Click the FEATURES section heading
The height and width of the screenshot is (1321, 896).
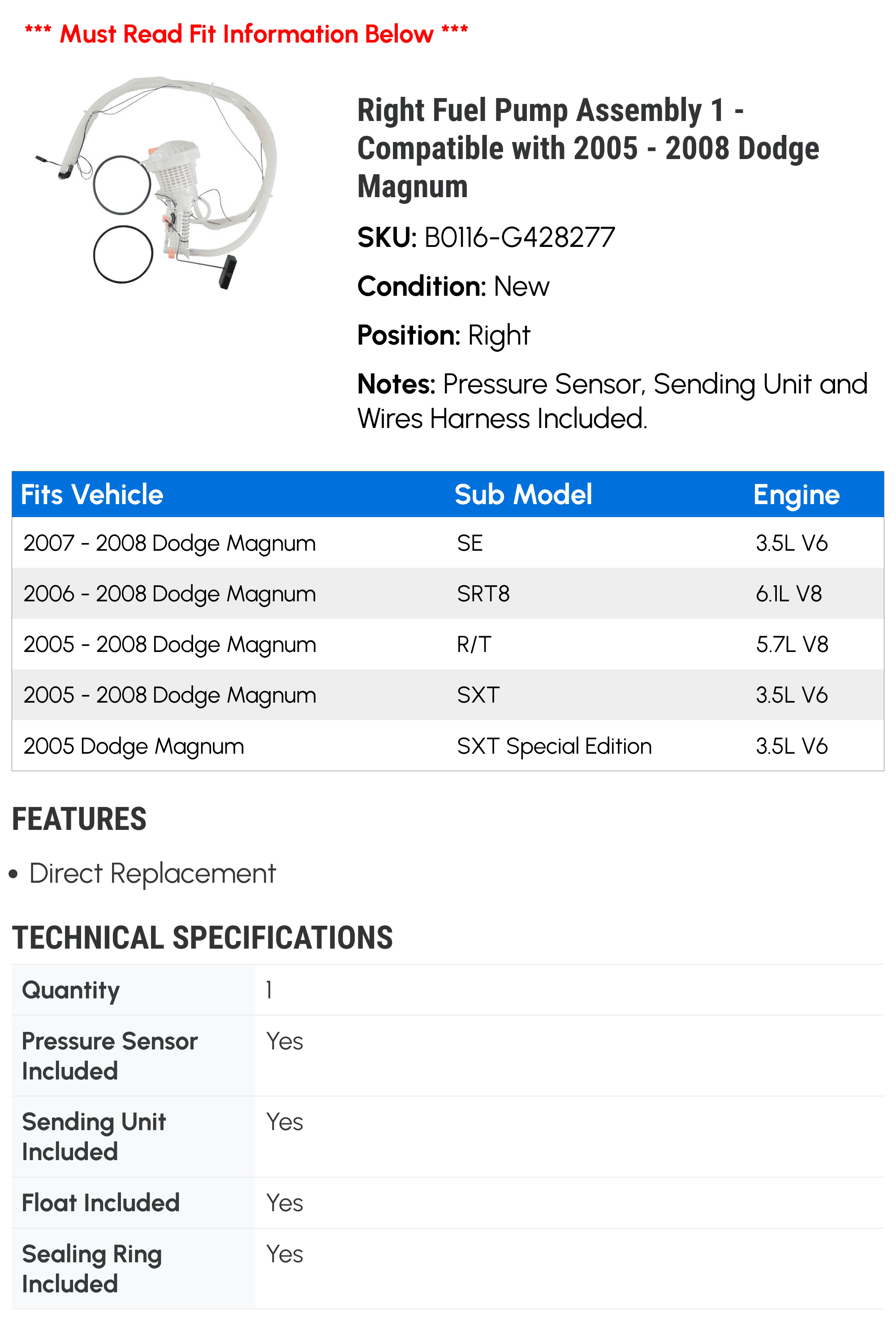pos(80,819)
